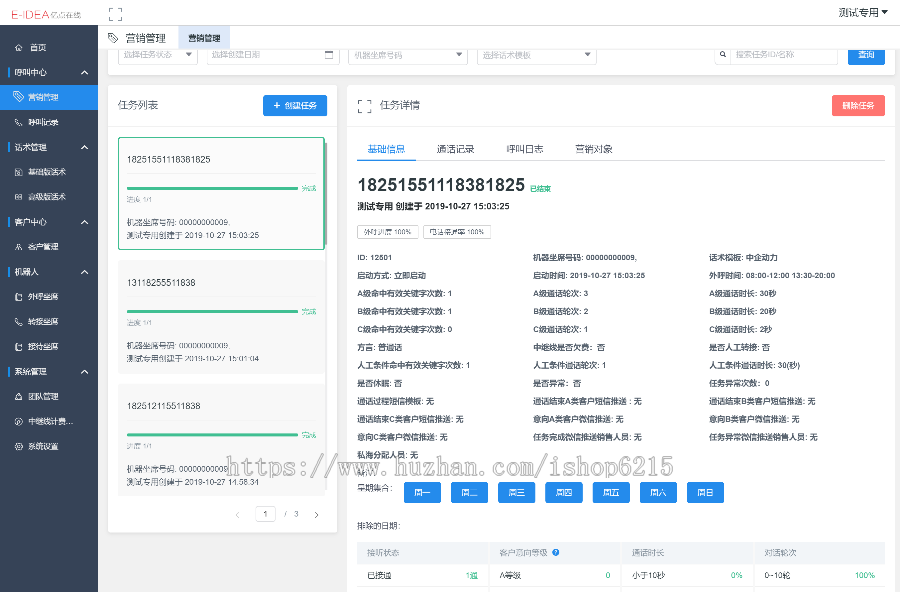Screen dimensions: 900x592
Task: Click task list page number box
Action: (x=265, y=514)
